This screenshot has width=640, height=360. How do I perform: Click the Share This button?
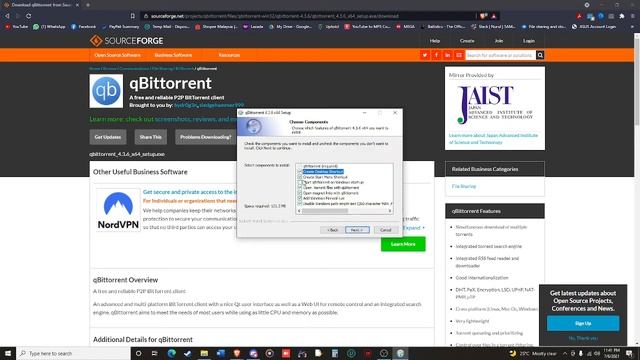pos(151,137)
